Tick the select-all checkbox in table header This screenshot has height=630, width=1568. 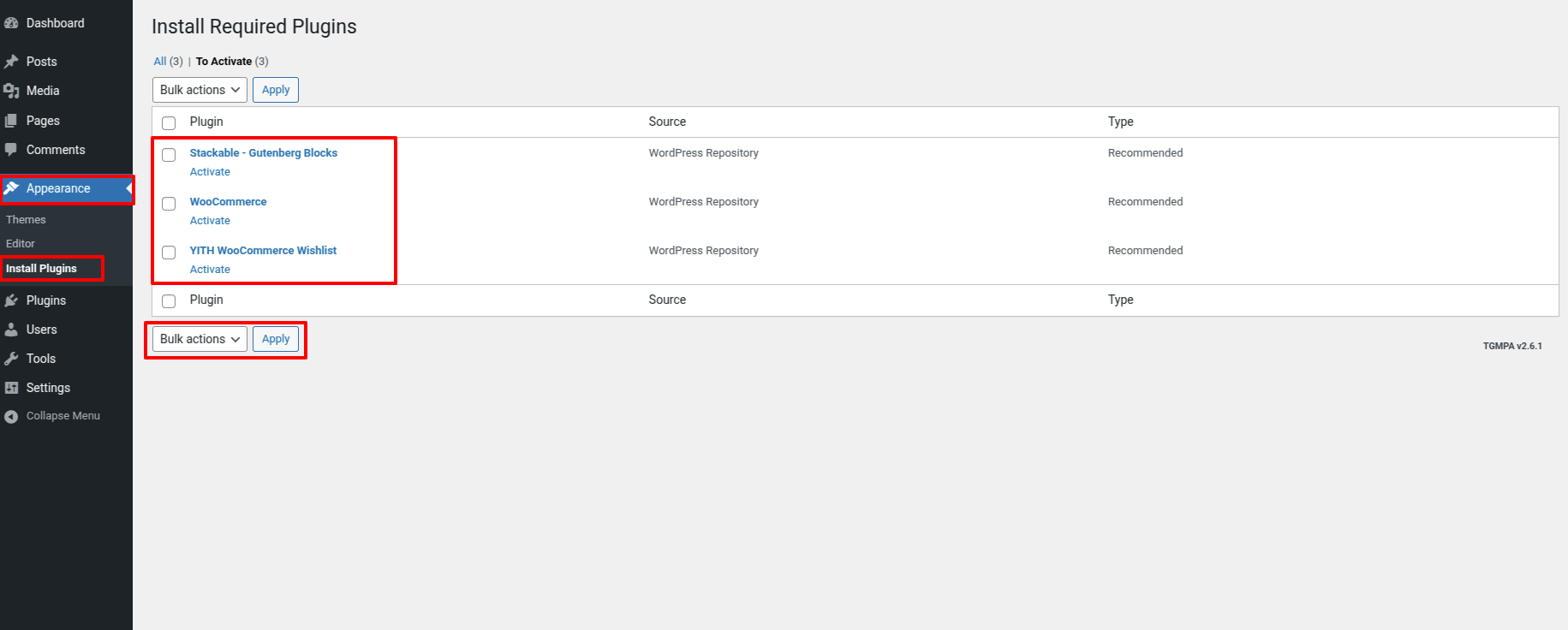coord(169,122)
